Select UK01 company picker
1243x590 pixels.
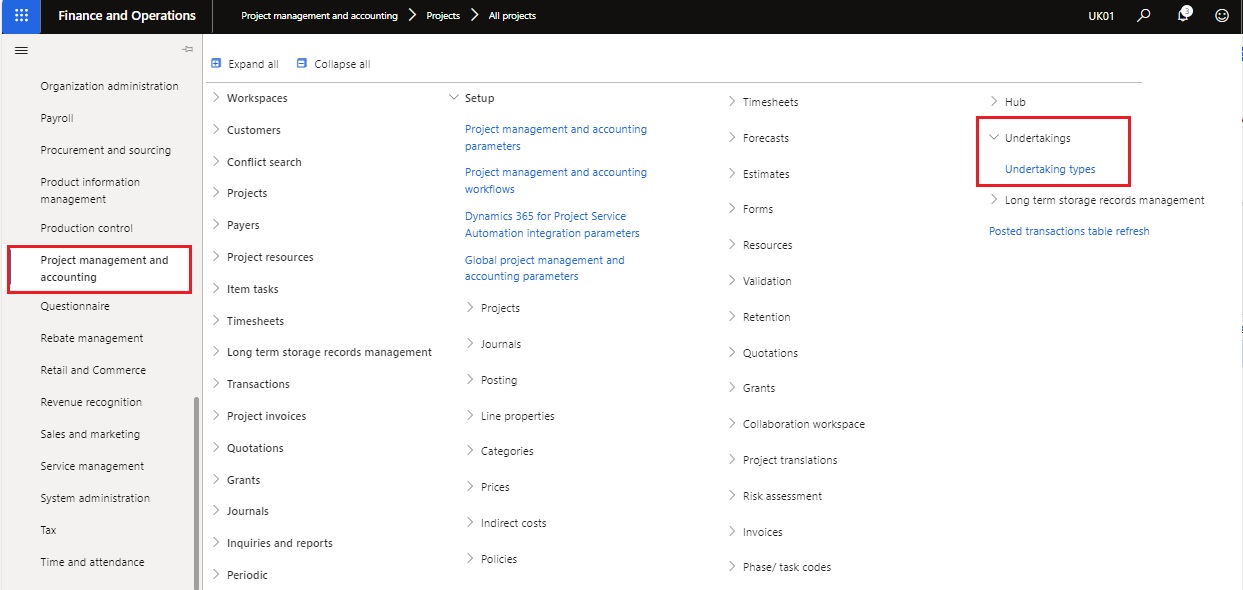pyautogui.click(x=1102, y=16)
